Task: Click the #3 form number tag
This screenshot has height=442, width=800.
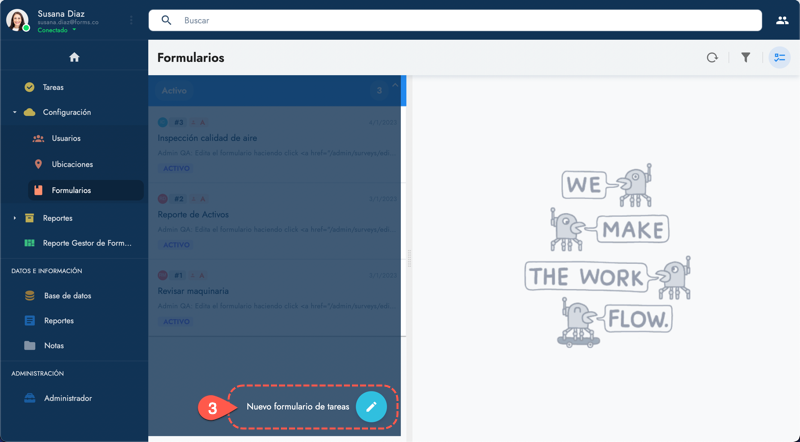Action: tap(179, 122)
